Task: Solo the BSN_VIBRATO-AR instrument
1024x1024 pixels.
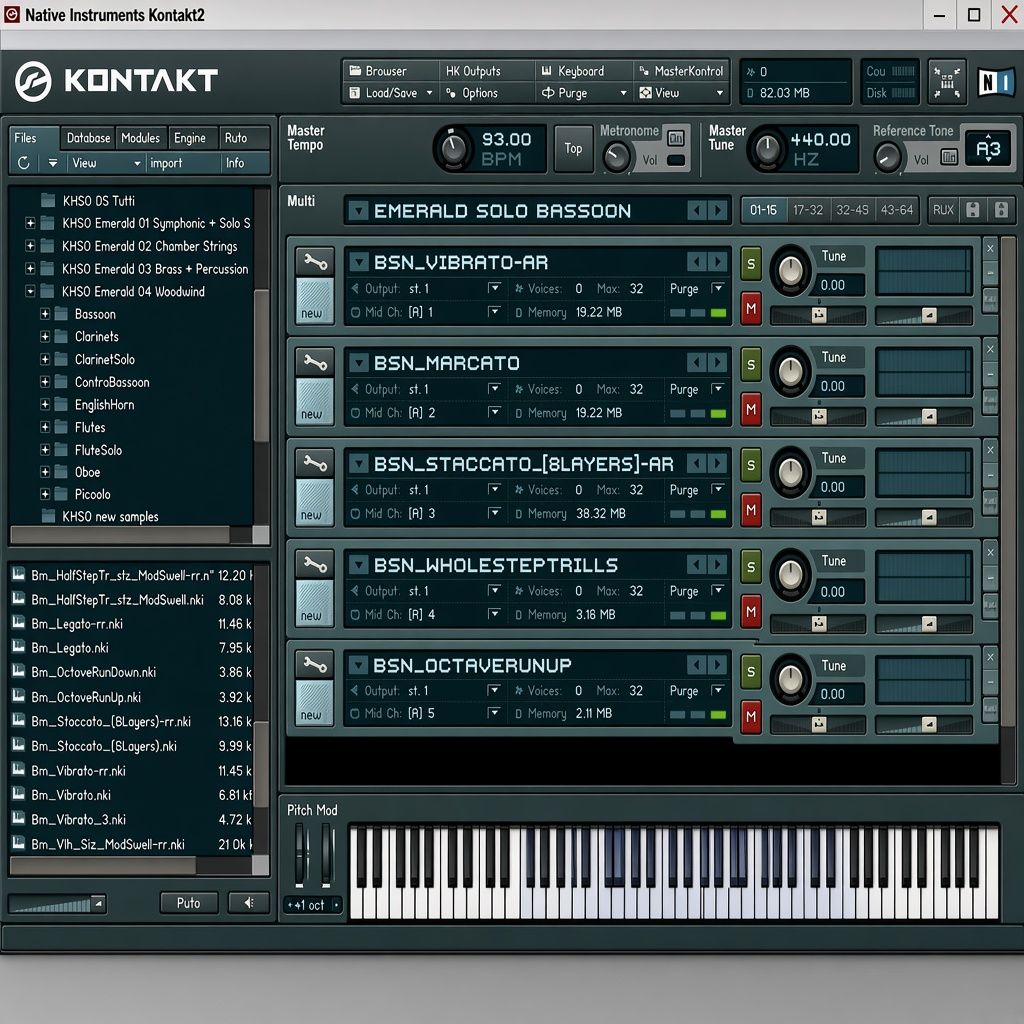Action: click(751, 264)
